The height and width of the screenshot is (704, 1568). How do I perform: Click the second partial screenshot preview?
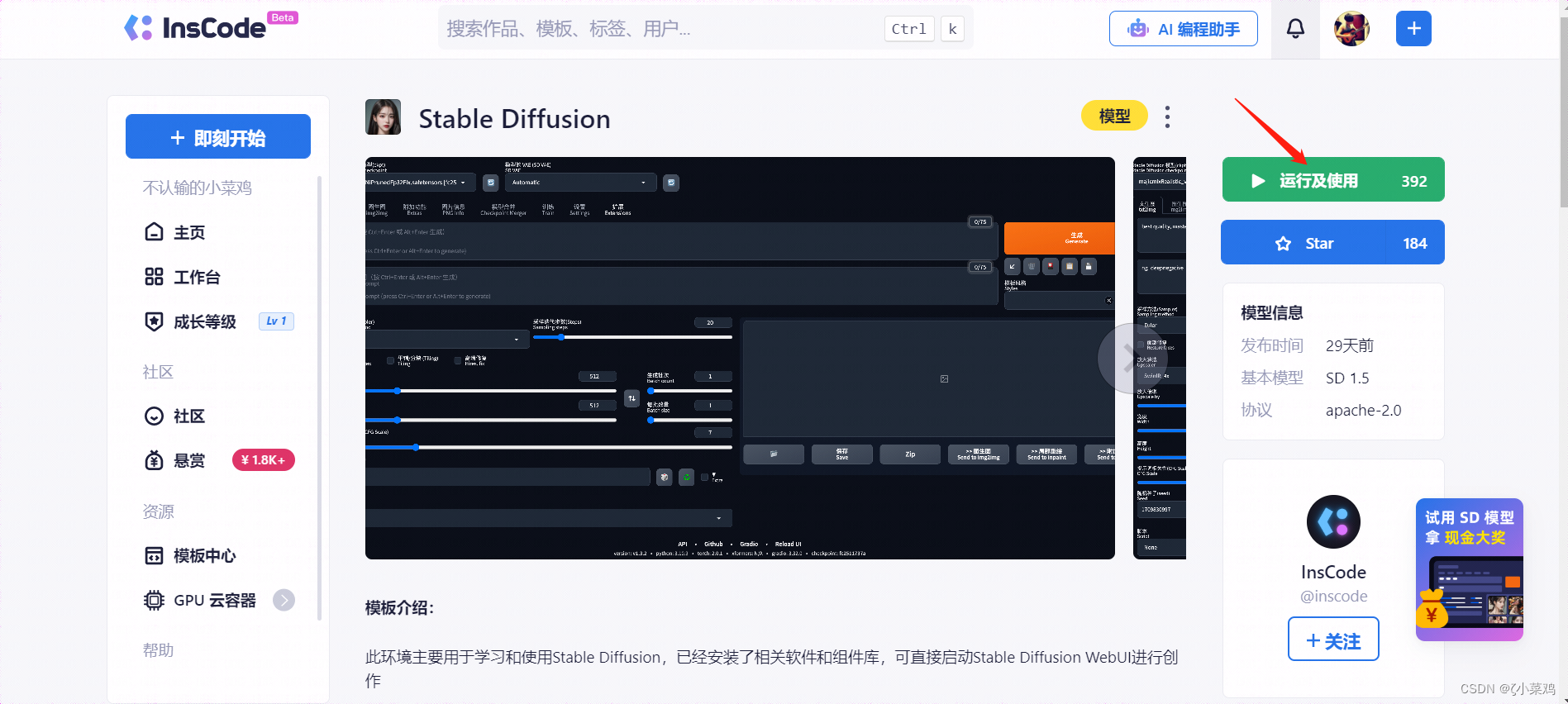coord(1160,358)
